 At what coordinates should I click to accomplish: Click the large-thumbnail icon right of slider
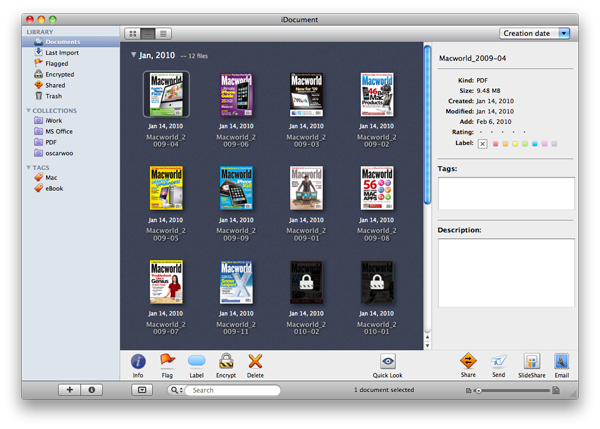point(556,390)
